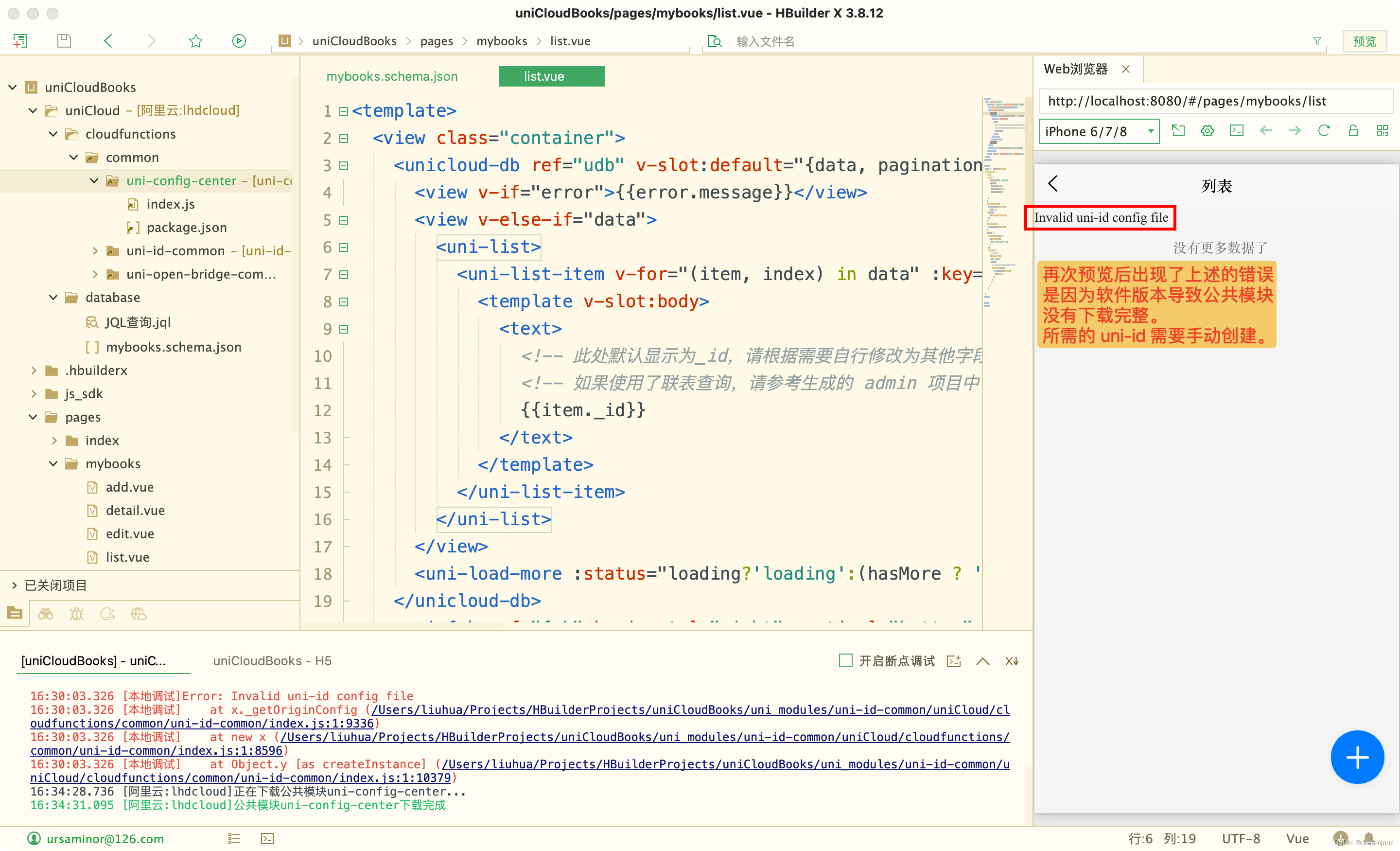Open JQL查询.jql in the database folder
The width and height of the screenshot is (1400, 851).
coord(138,322)
